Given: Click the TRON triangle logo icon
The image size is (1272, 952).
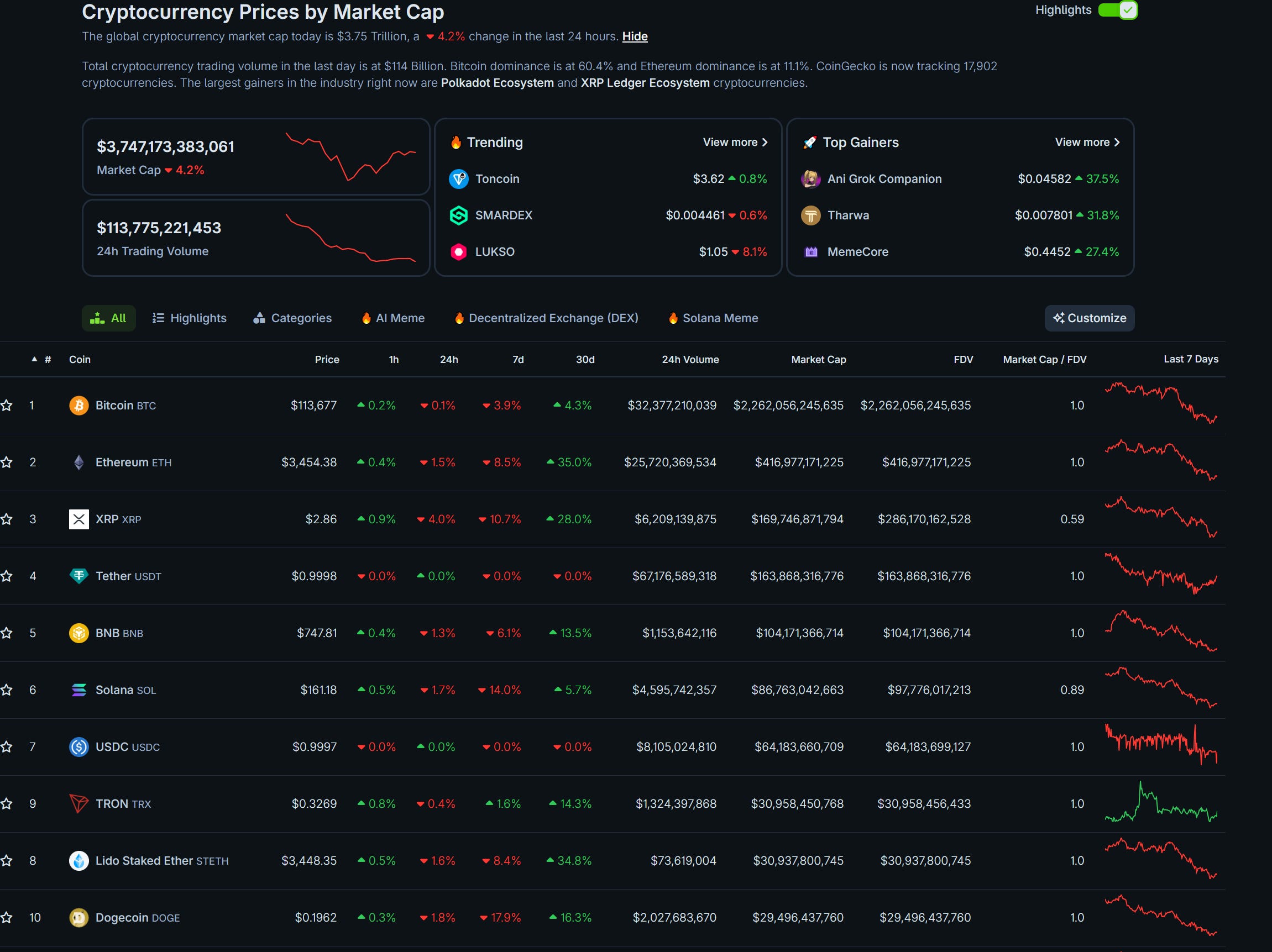Looking at the screenshot, I should (x=79, y=804).
